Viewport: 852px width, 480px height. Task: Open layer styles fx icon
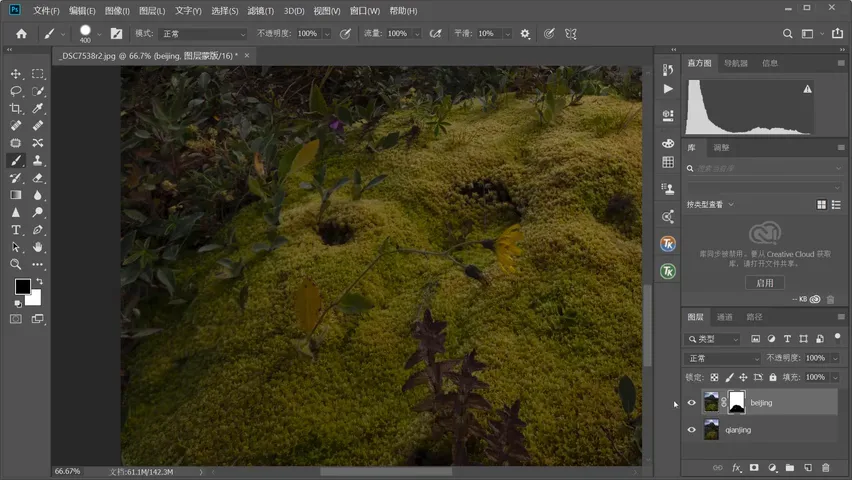(x=736, y=467)
